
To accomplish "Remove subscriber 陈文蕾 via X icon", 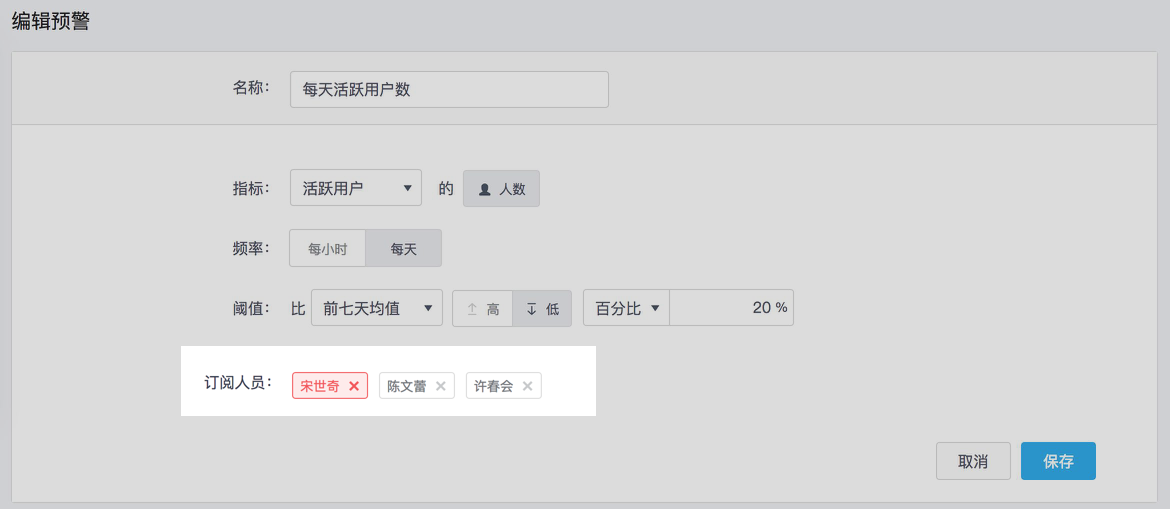I will pyautogui.click(x=440, y=386).
